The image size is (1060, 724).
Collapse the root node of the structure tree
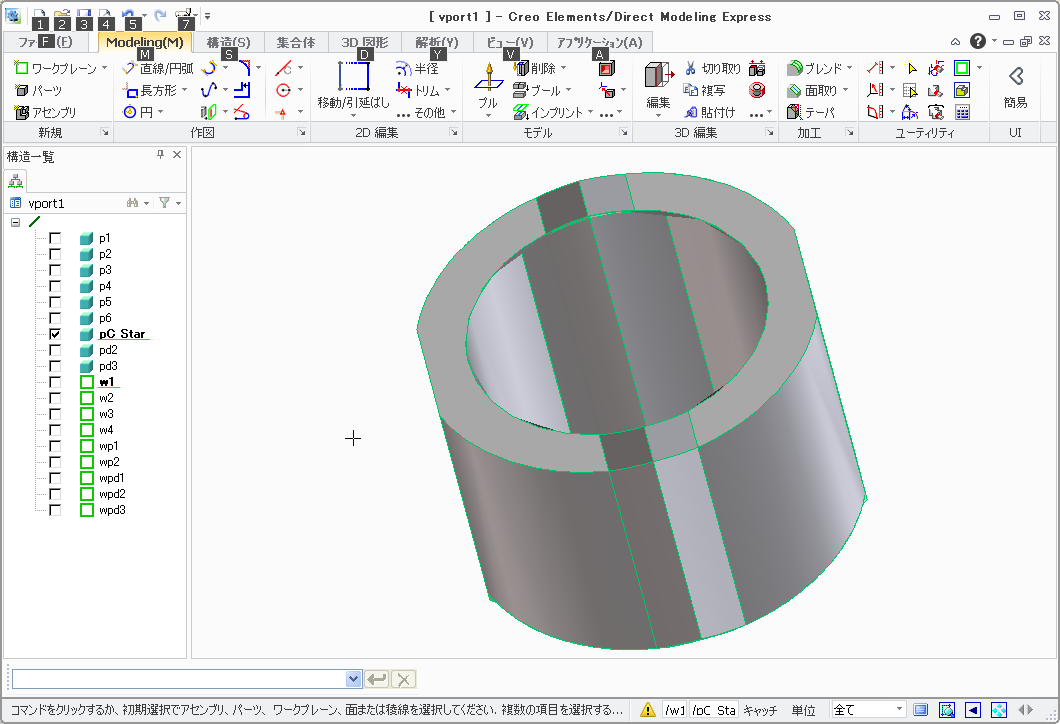coord(15,222)
